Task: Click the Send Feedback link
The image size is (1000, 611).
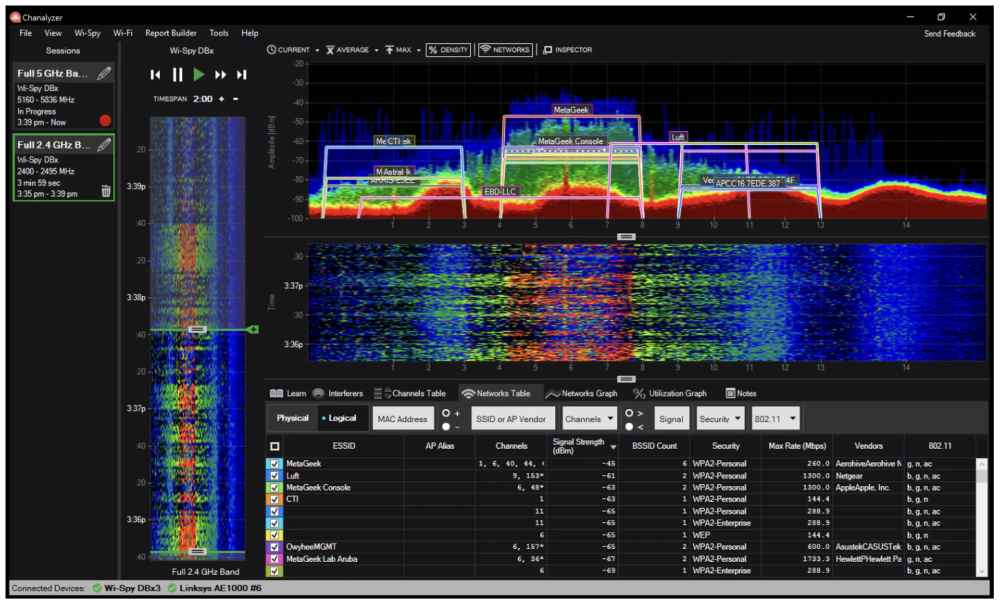Action: pyautogui.click(x=949, y=33)
